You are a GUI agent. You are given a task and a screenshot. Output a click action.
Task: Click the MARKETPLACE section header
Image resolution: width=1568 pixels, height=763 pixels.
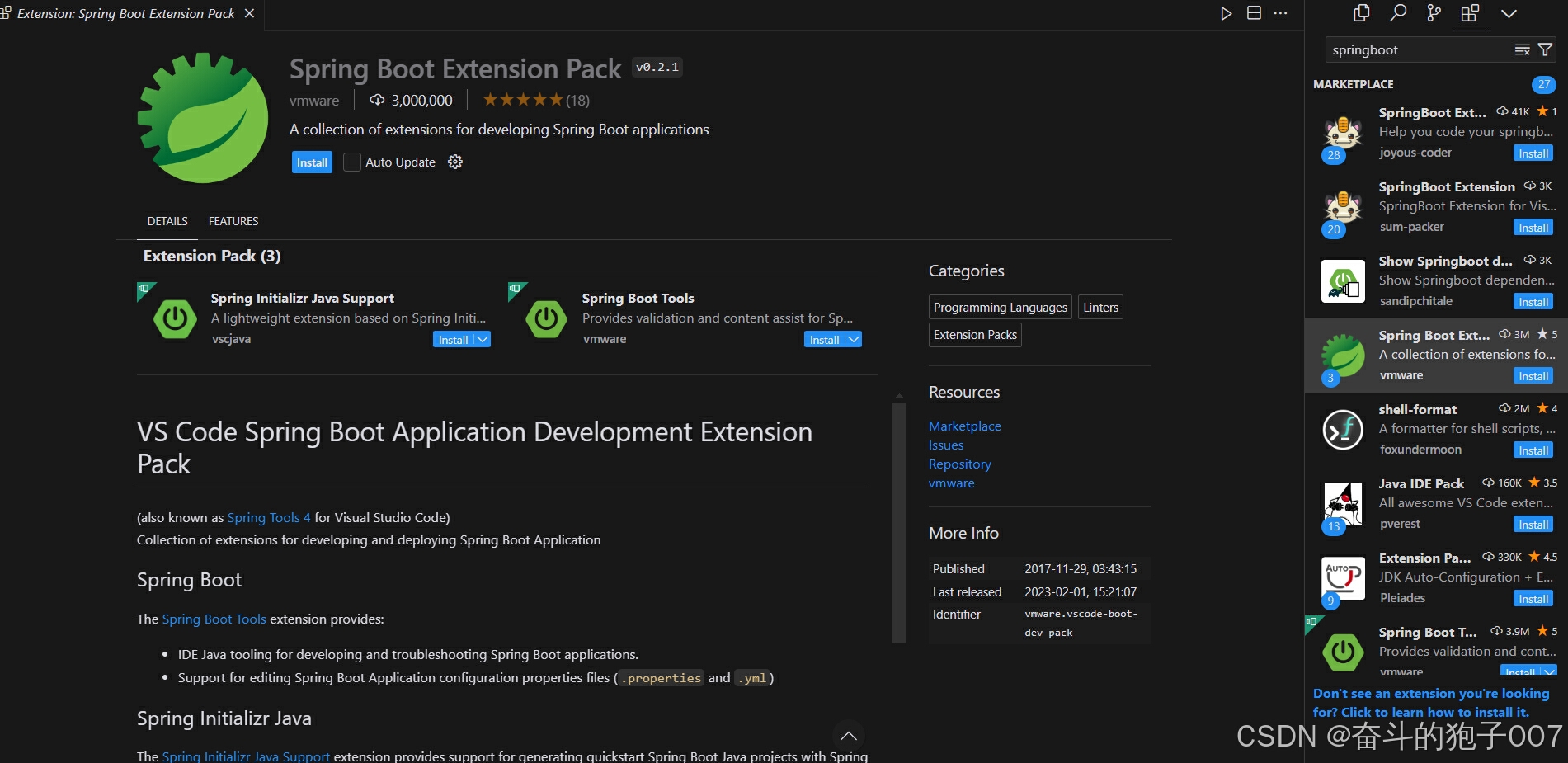click(1354, 84)
